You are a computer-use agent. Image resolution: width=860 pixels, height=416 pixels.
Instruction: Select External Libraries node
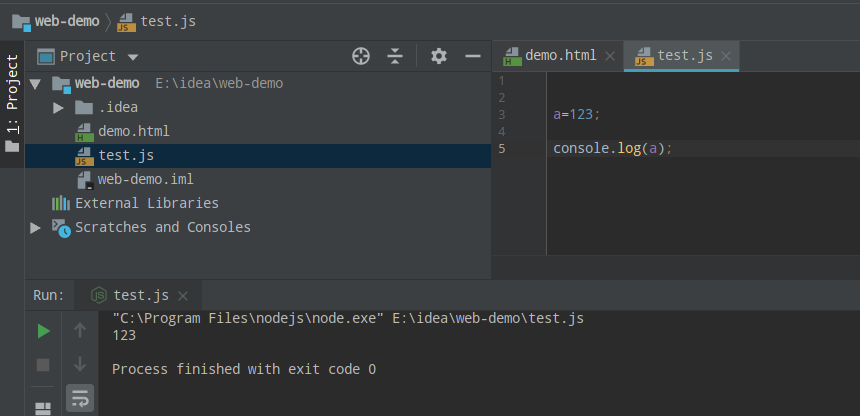tap(147, 203)
